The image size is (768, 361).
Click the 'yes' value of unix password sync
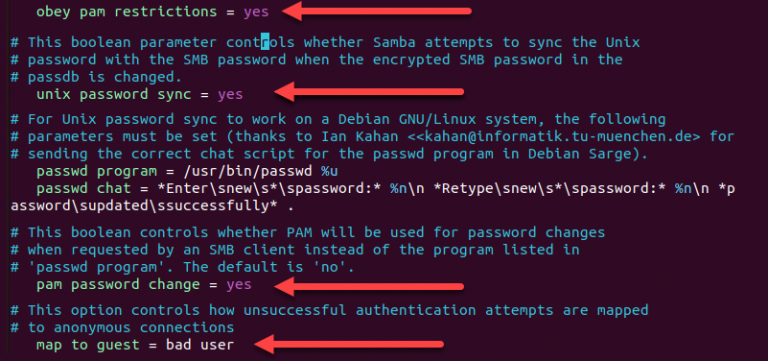pyautogui.click(x=230, y=95)
